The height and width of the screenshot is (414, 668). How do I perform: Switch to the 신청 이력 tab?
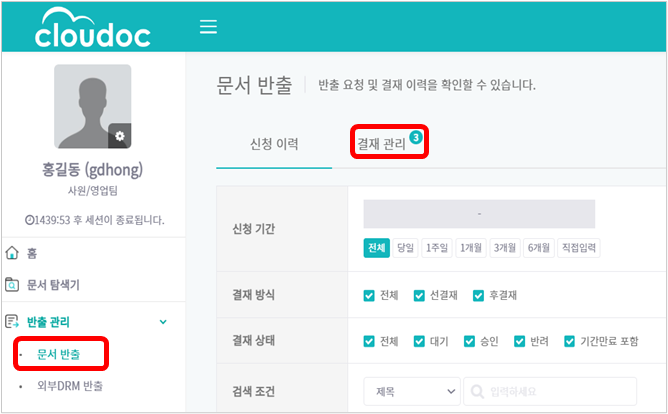point(273,144)
